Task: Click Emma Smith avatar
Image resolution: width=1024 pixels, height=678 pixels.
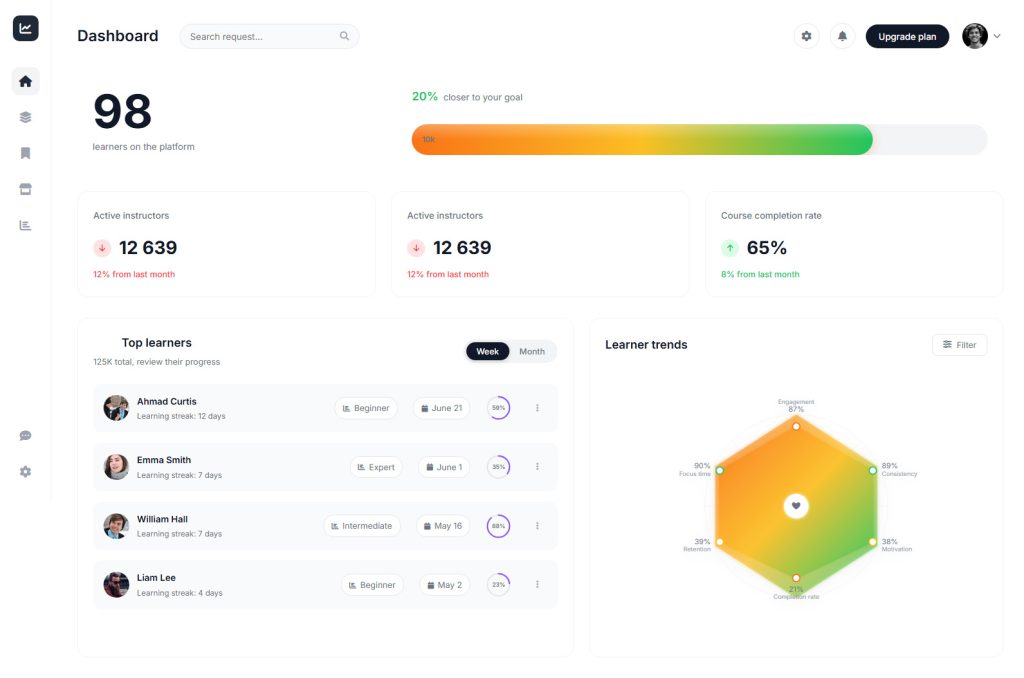Action: coord(116,467)
